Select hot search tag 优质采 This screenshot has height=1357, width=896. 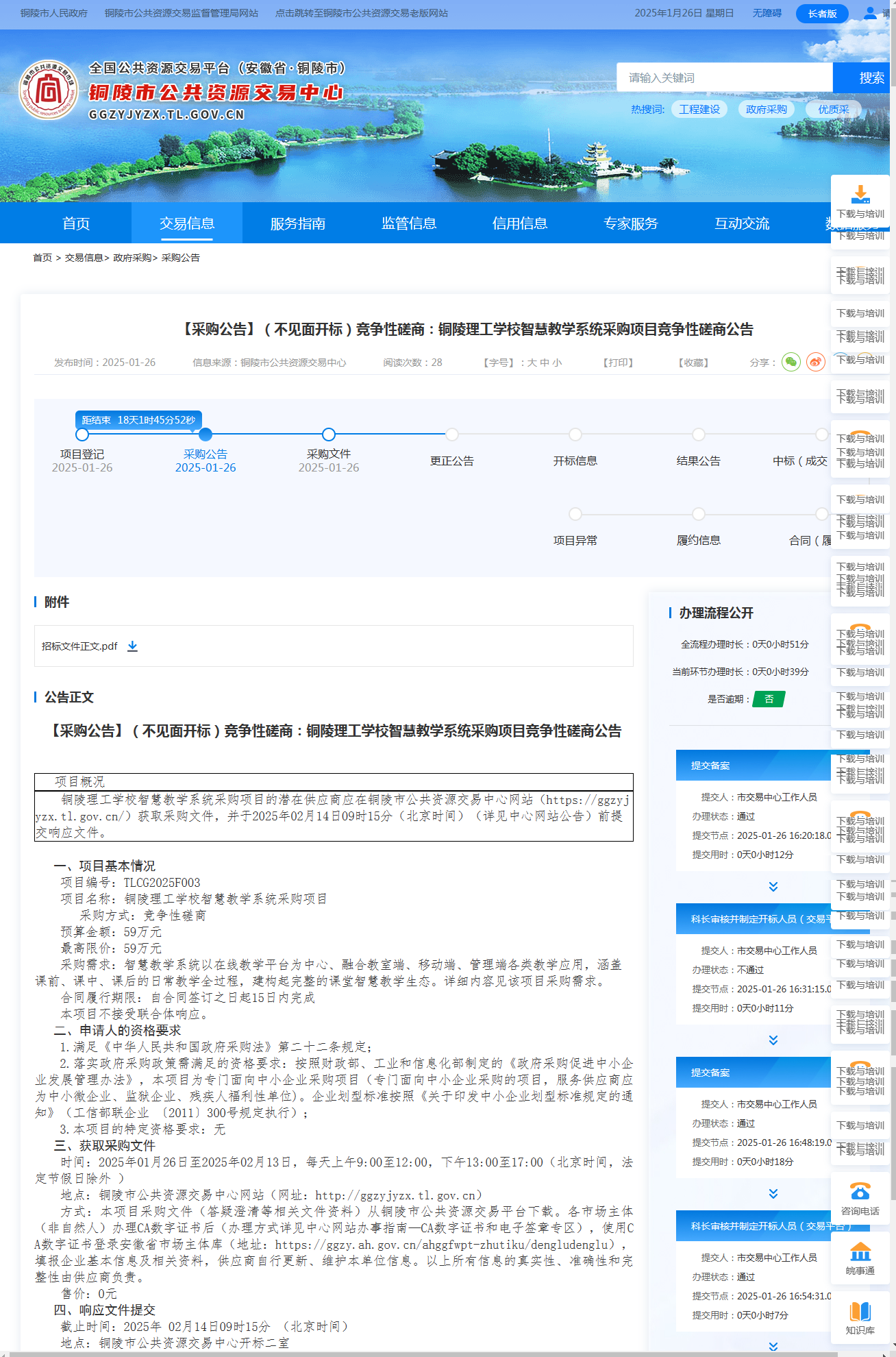click(x=833, y=109)
